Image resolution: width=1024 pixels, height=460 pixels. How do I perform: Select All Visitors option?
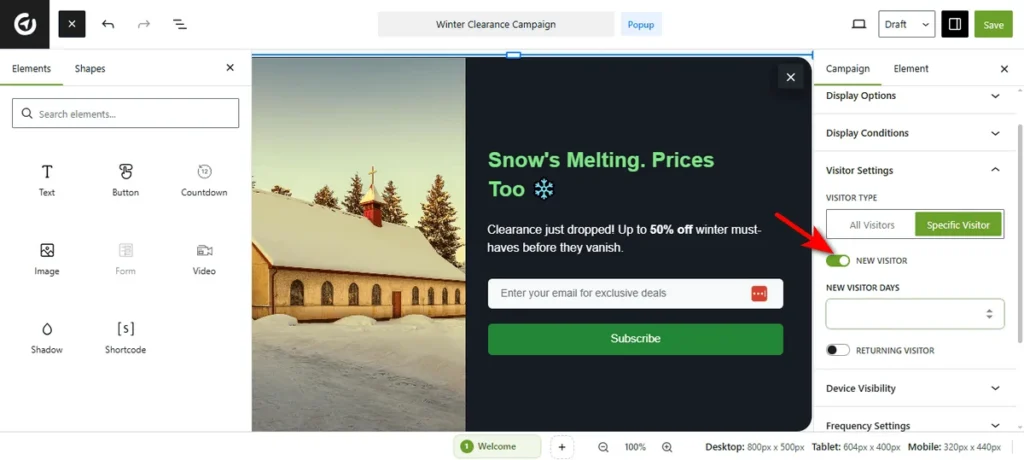[x=871, y=225]
